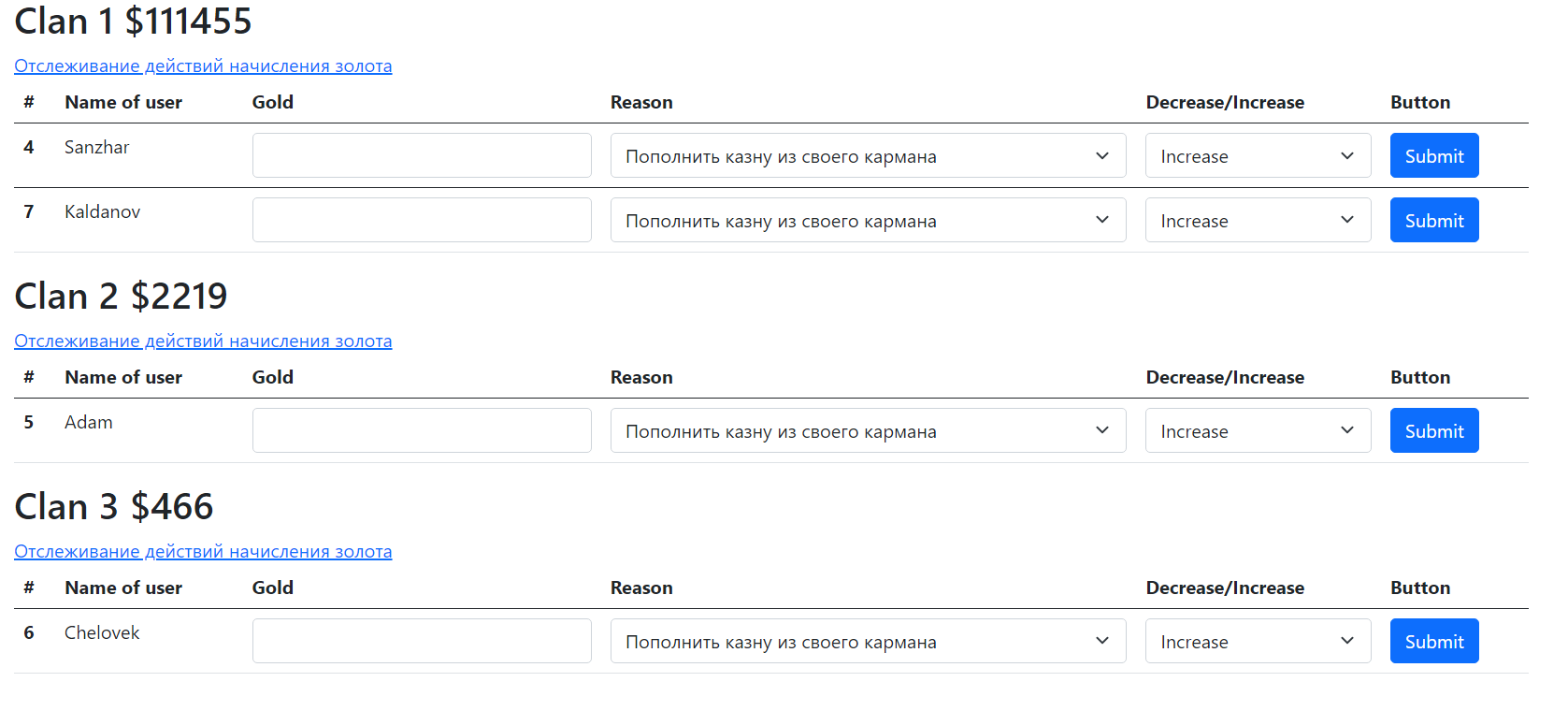Open the Decrease/Increase dropdown for Chelovek
This screenshot has width=1568, height=711.
tap(1258, 641)
